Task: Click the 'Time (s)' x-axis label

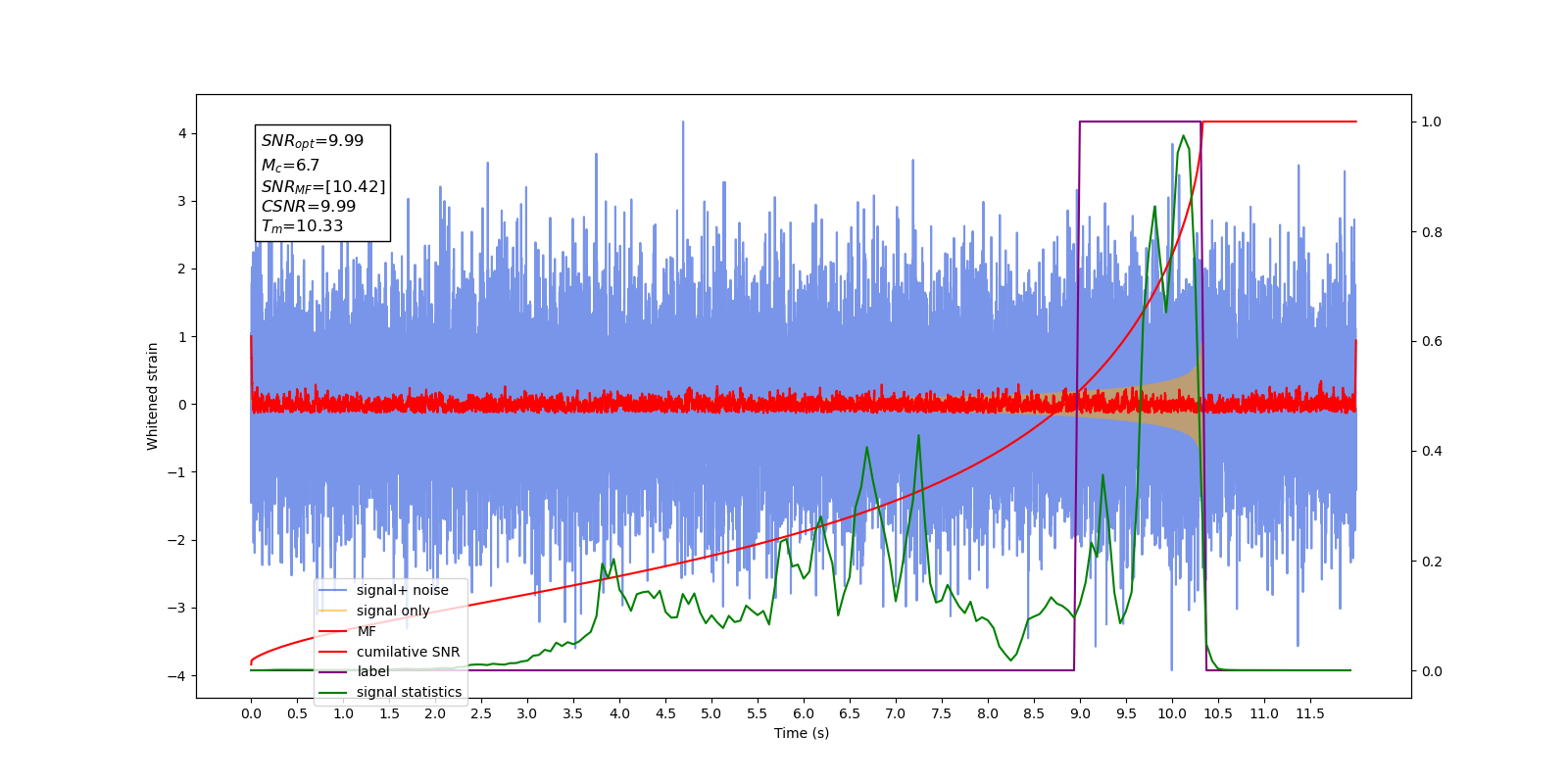Action: click(802, 733)
